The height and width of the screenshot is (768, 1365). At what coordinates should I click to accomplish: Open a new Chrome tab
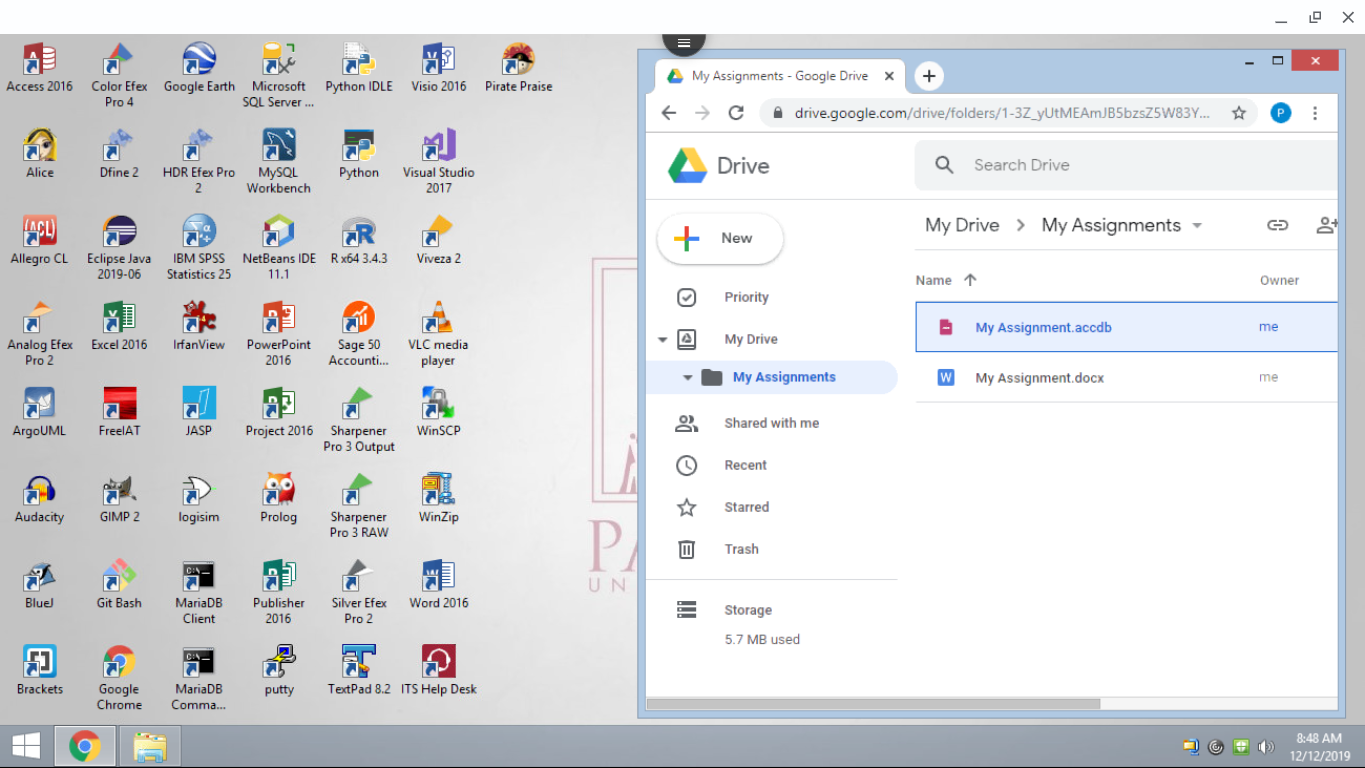929,76
